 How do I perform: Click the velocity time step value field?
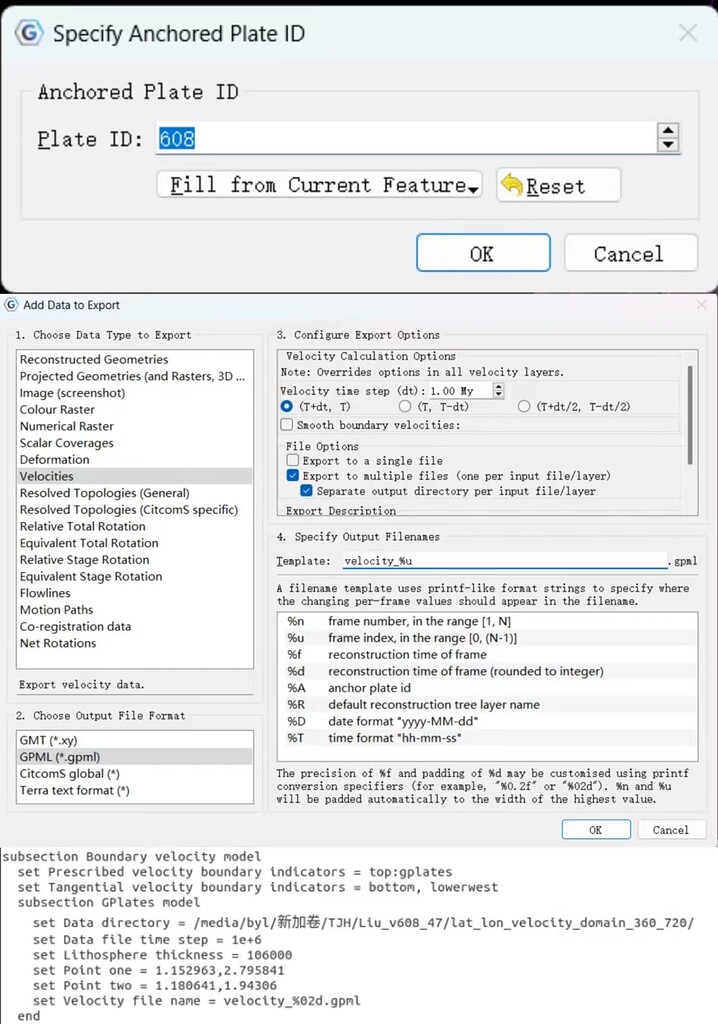(x=461, y=391)
